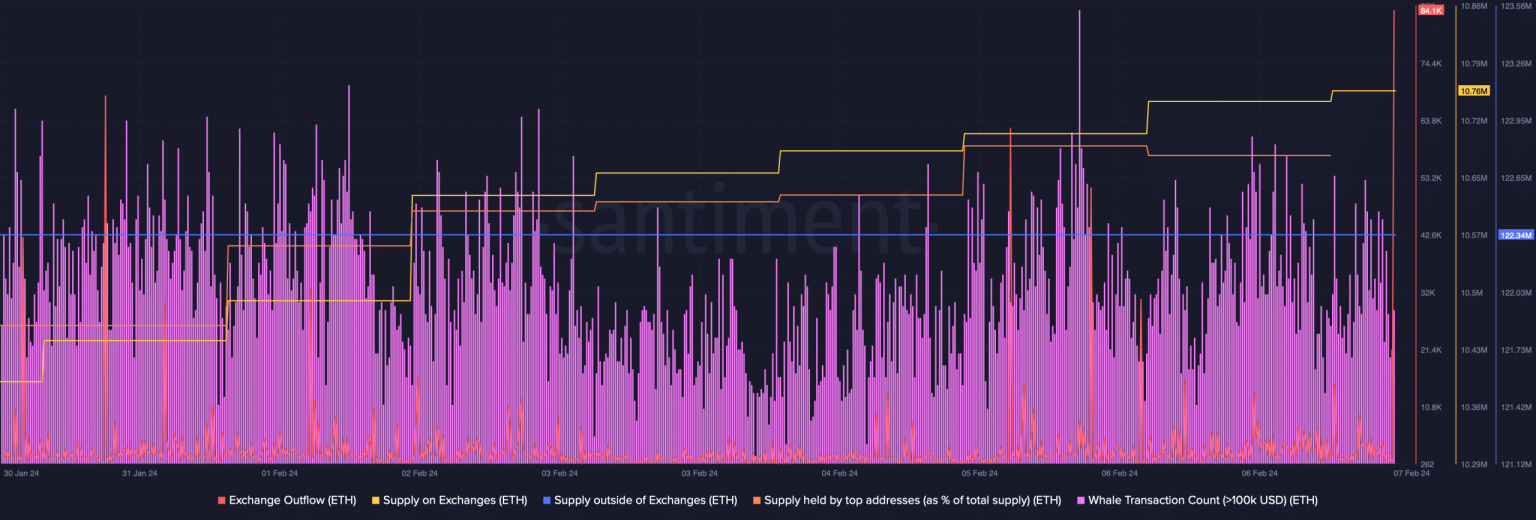Click the 10.43M axis value
1536x520 pixels.
pos(1473,350)
